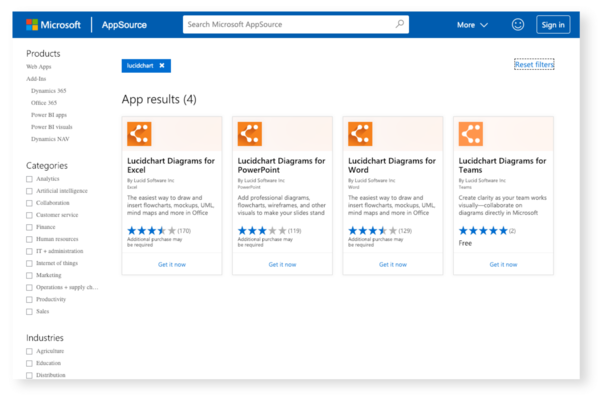Select Office 365 product filter
The width and height of the screenshot is (600, 399).
pyautogui.click(x=44, y=103)
